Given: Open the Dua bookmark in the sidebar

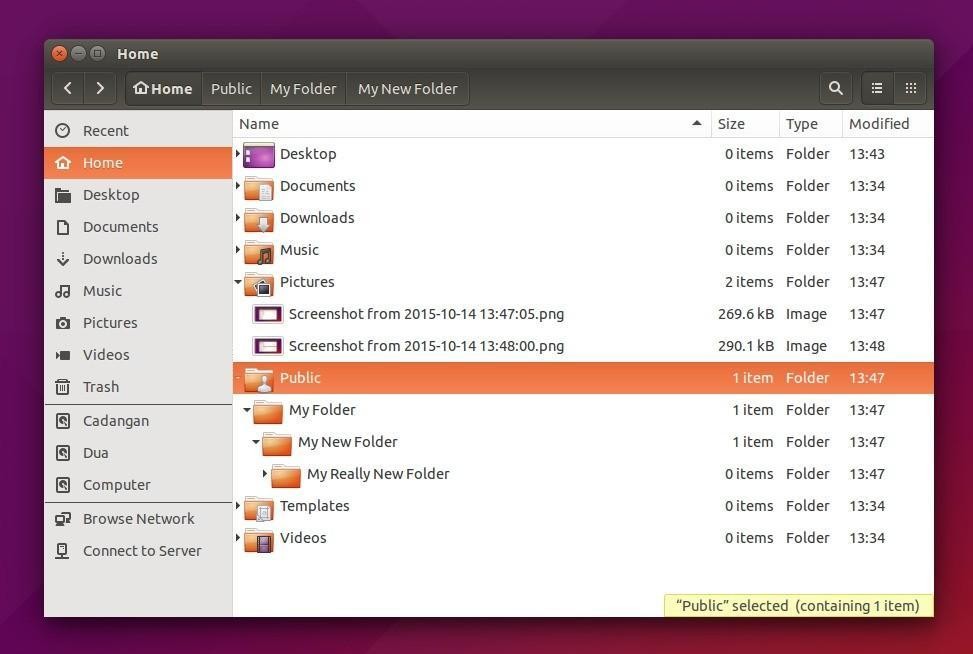Looking at the screenshot, I should tap(95, 452).
